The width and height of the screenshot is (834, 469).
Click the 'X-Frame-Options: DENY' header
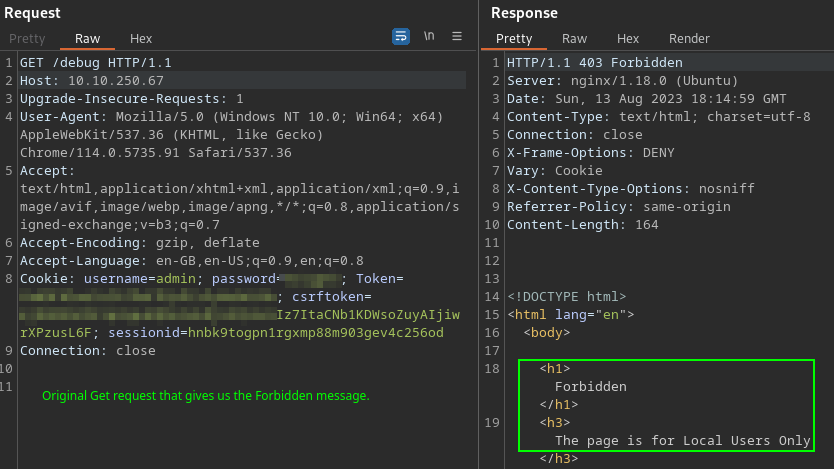click(x=590, y=153)
